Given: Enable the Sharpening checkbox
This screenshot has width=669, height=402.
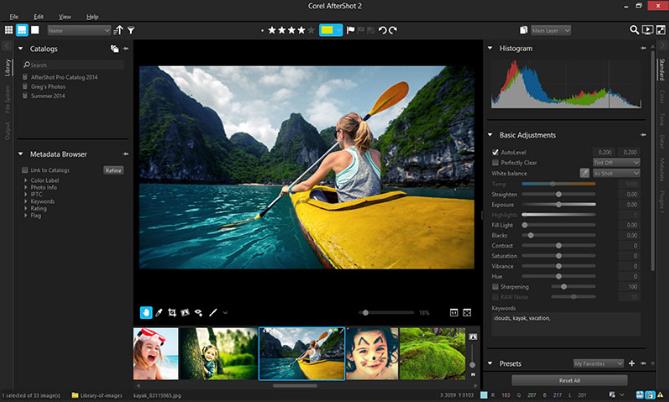Looking at the screenshot, I should (495, 286).
